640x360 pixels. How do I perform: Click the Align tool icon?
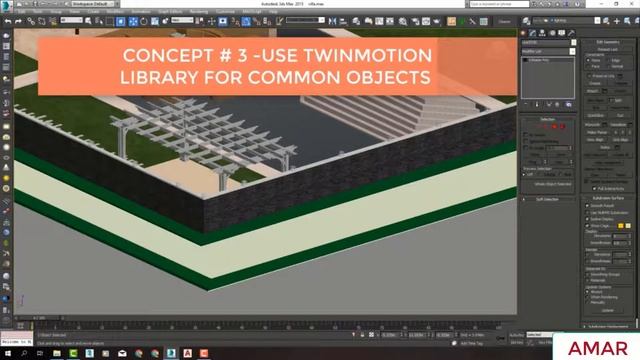[x=343, y=21]
